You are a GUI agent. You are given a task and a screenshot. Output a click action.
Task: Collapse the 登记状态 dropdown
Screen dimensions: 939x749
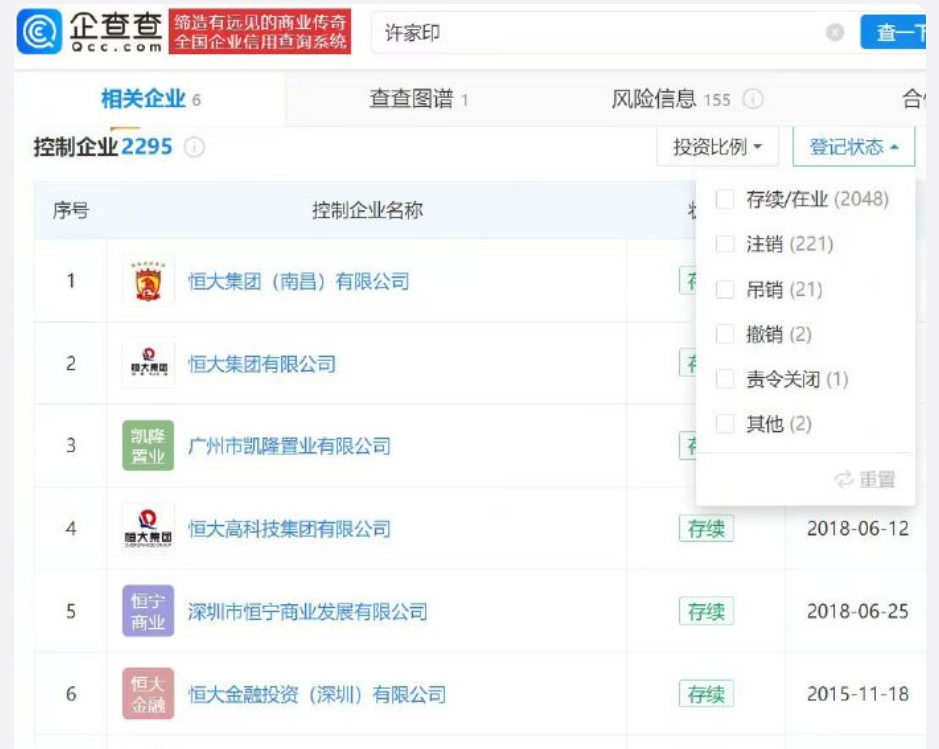853,148
